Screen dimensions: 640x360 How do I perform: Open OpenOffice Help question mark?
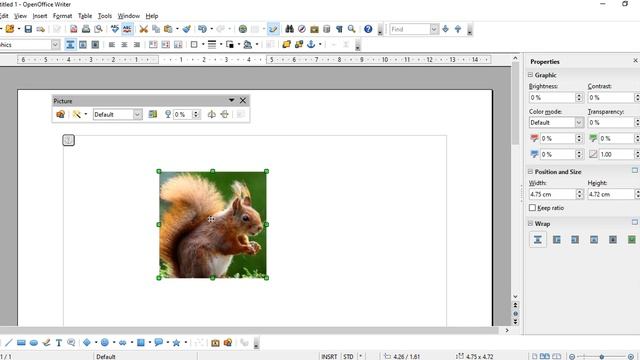coord(368,29)
